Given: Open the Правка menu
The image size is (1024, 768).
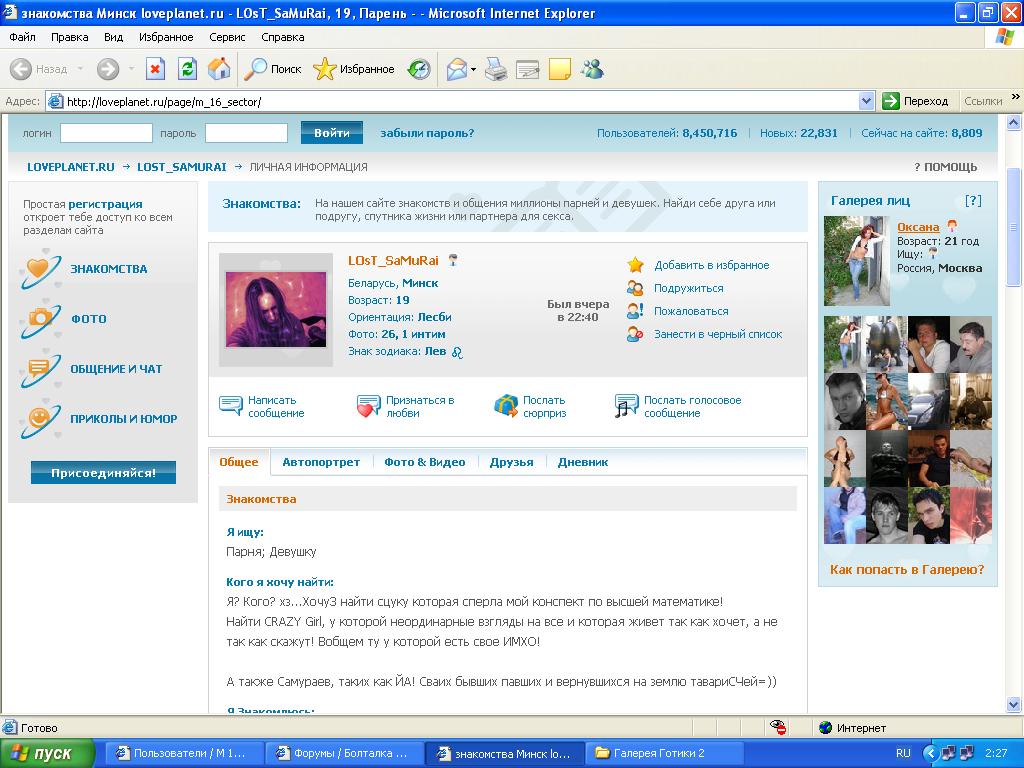Looking at the screenshot, I should click(x=70, y=37).
